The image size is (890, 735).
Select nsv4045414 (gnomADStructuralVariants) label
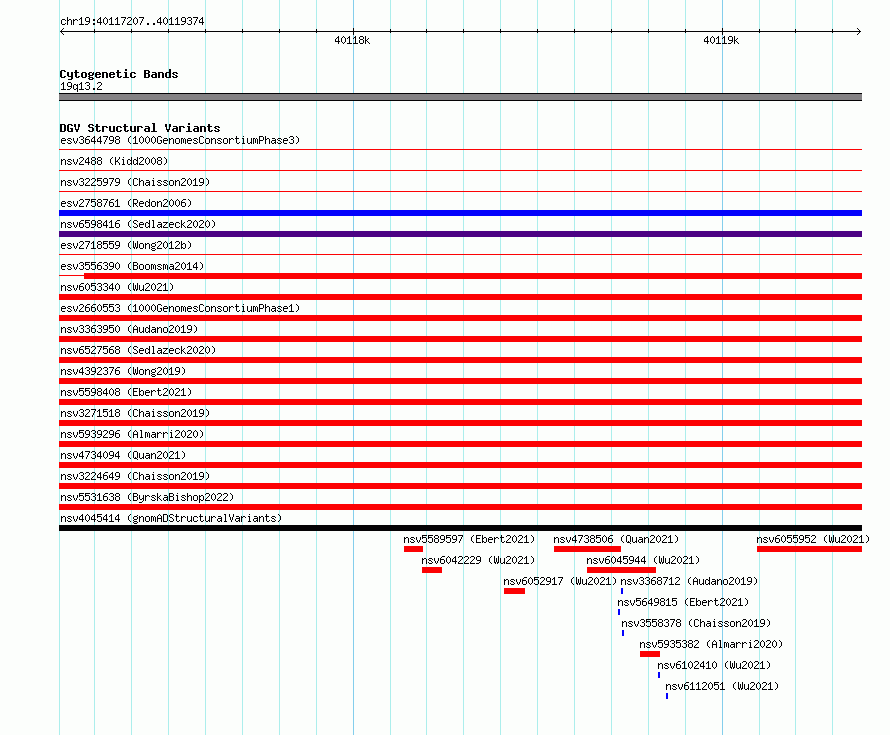pos(171,518)
